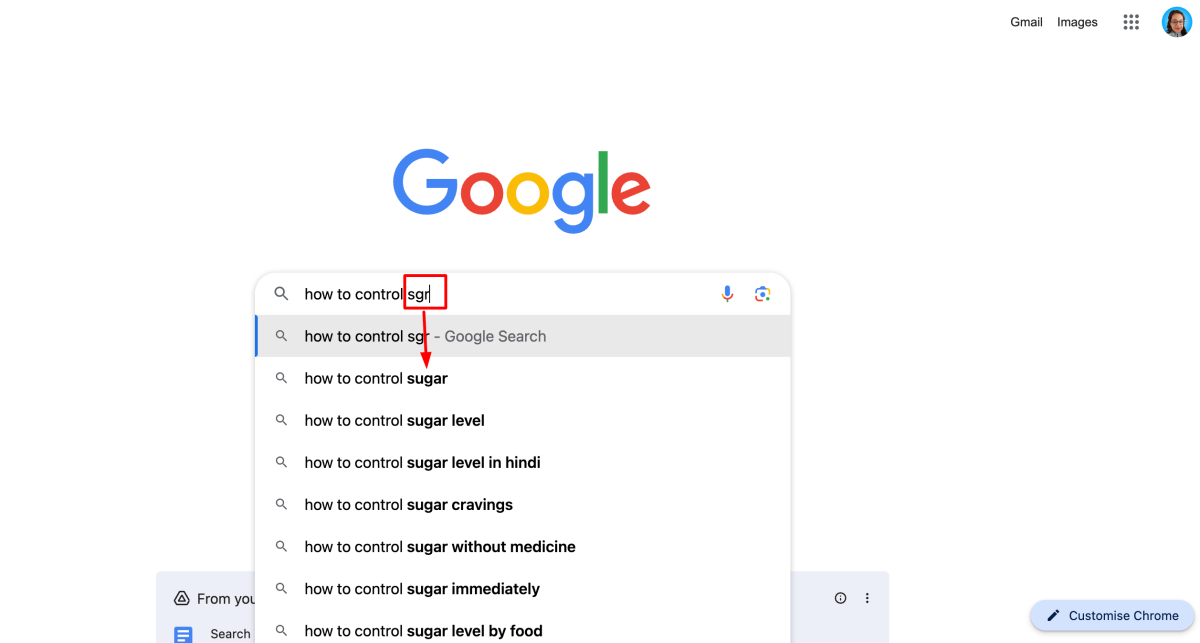Select the "how to control sgr - Google Search" row
The image size is (1200, 643).
425,336
